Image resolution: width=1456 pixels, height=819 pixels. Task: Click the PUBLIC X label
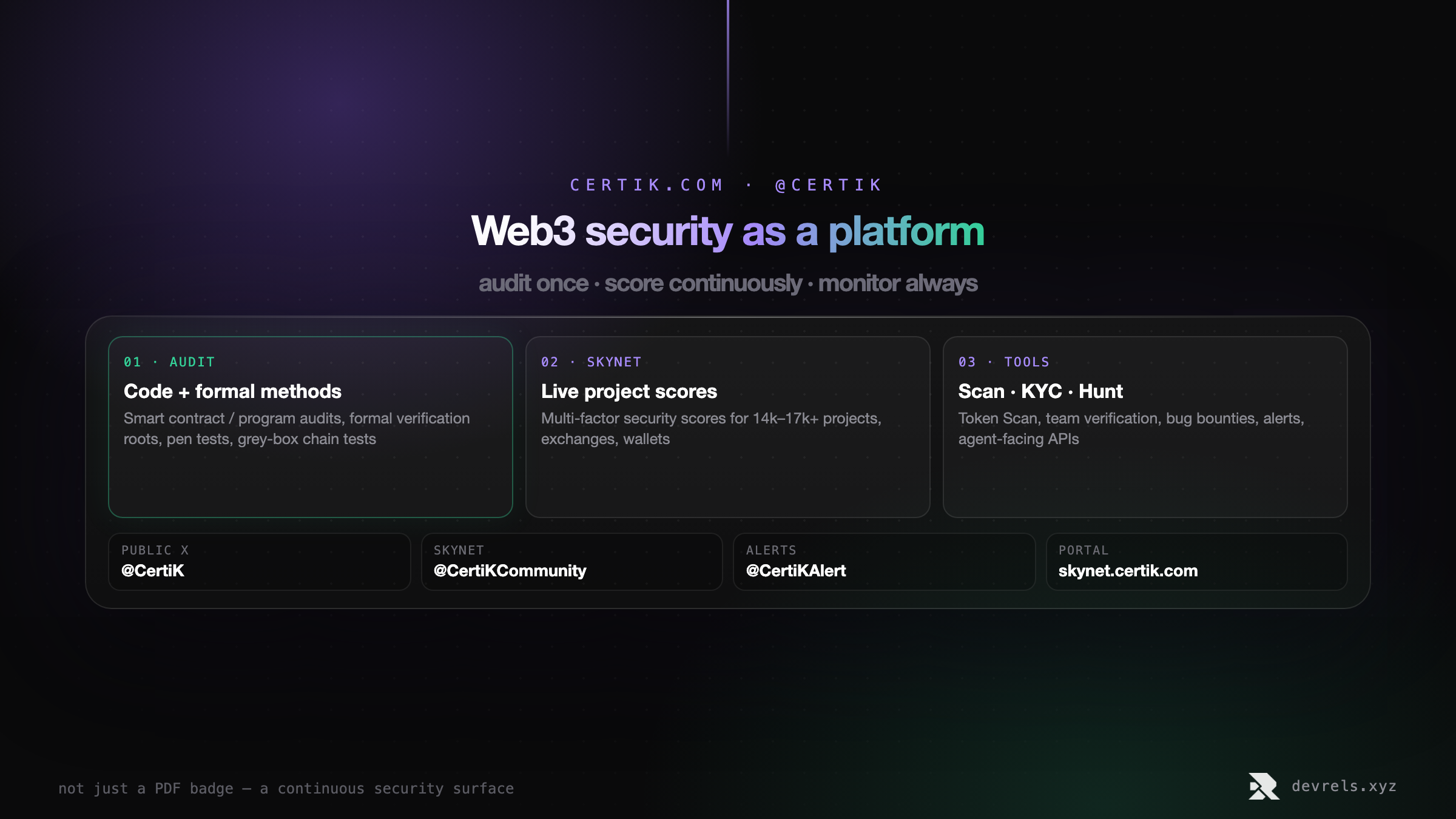coord(155,550)
